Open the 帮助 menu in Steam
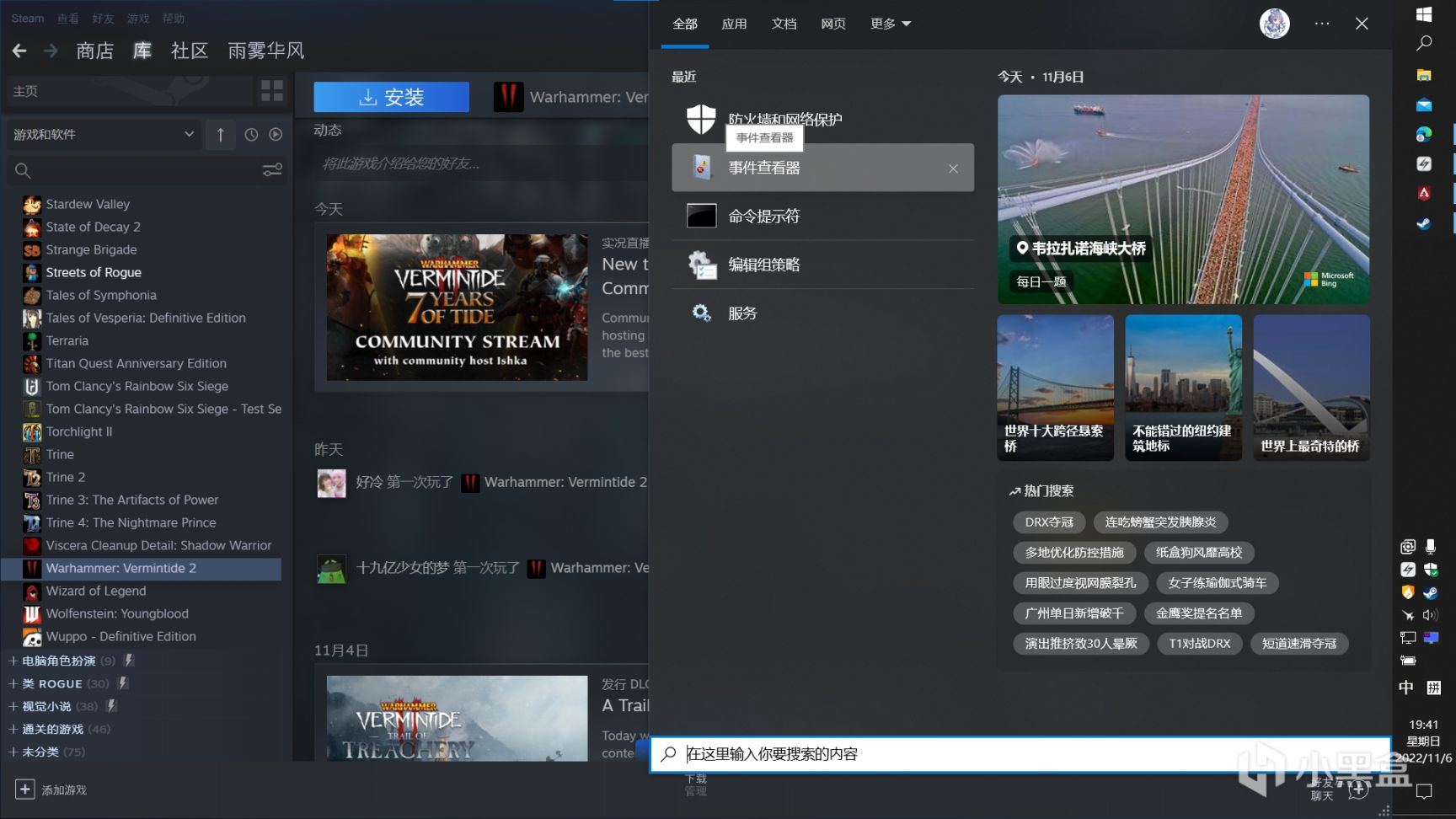The width and height of the screenshot is (1456, 819). click(x=173, y=19)
